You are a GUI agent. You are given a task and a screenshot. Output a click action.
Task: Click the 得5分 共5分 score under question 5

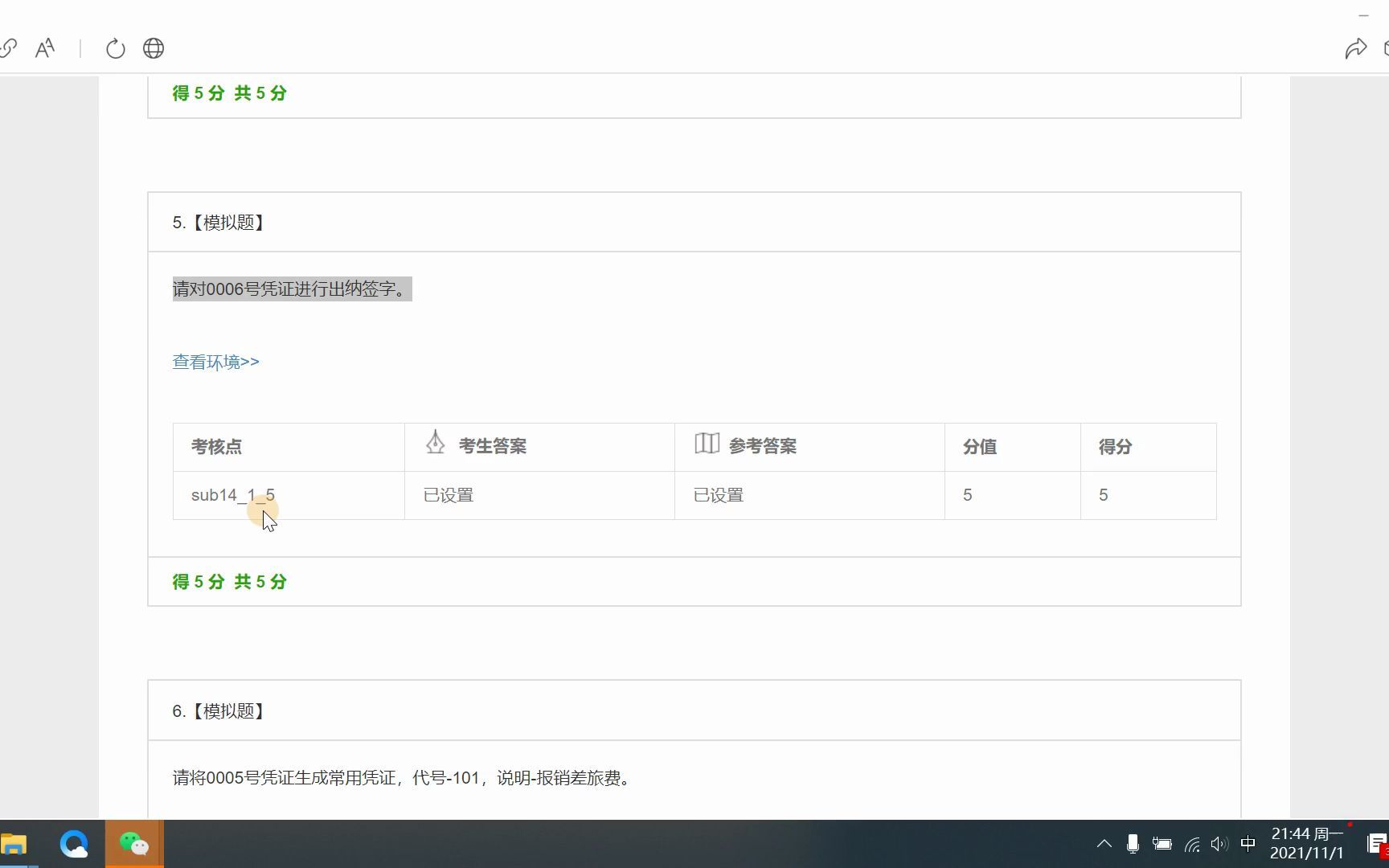[x=229, y=582]
